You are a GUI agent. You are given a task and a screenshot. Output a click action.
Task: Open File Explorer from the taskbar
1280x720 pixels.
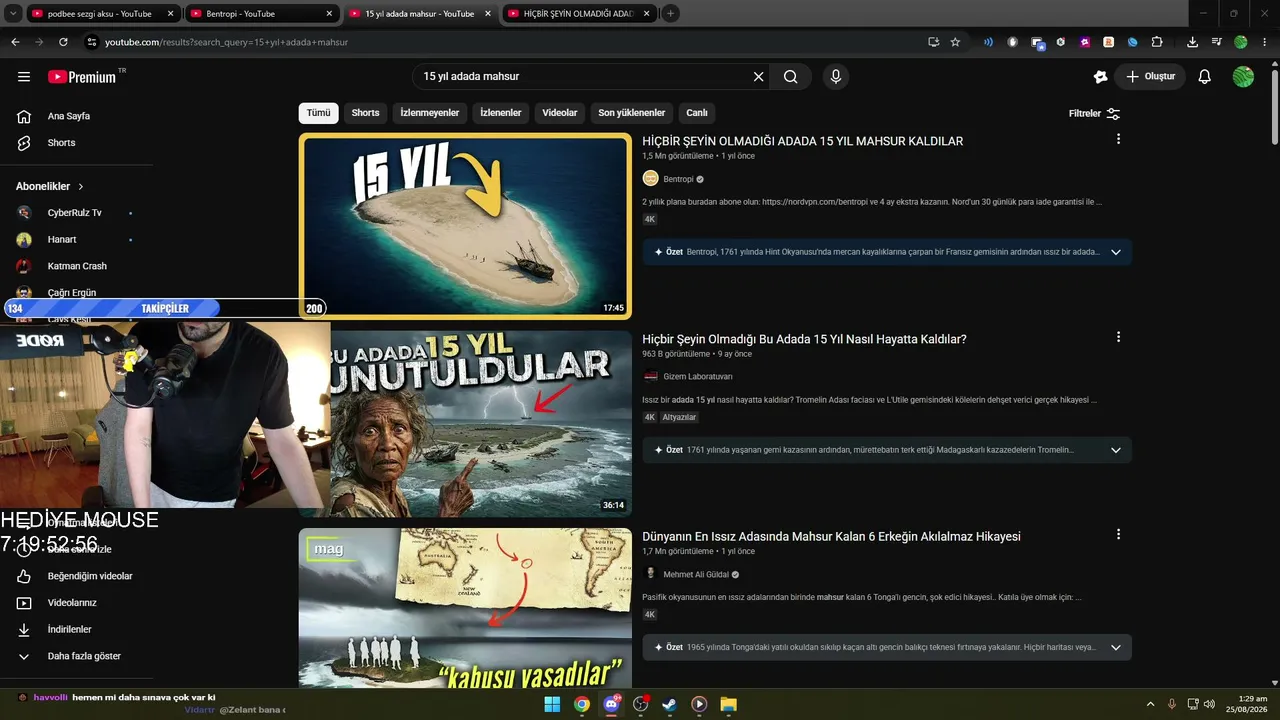click(728, 704)
